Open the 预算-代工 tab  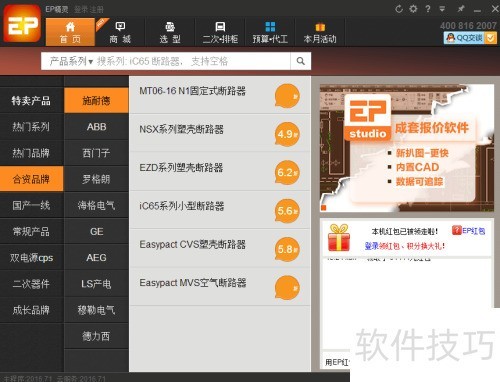(x=270, y=32)
